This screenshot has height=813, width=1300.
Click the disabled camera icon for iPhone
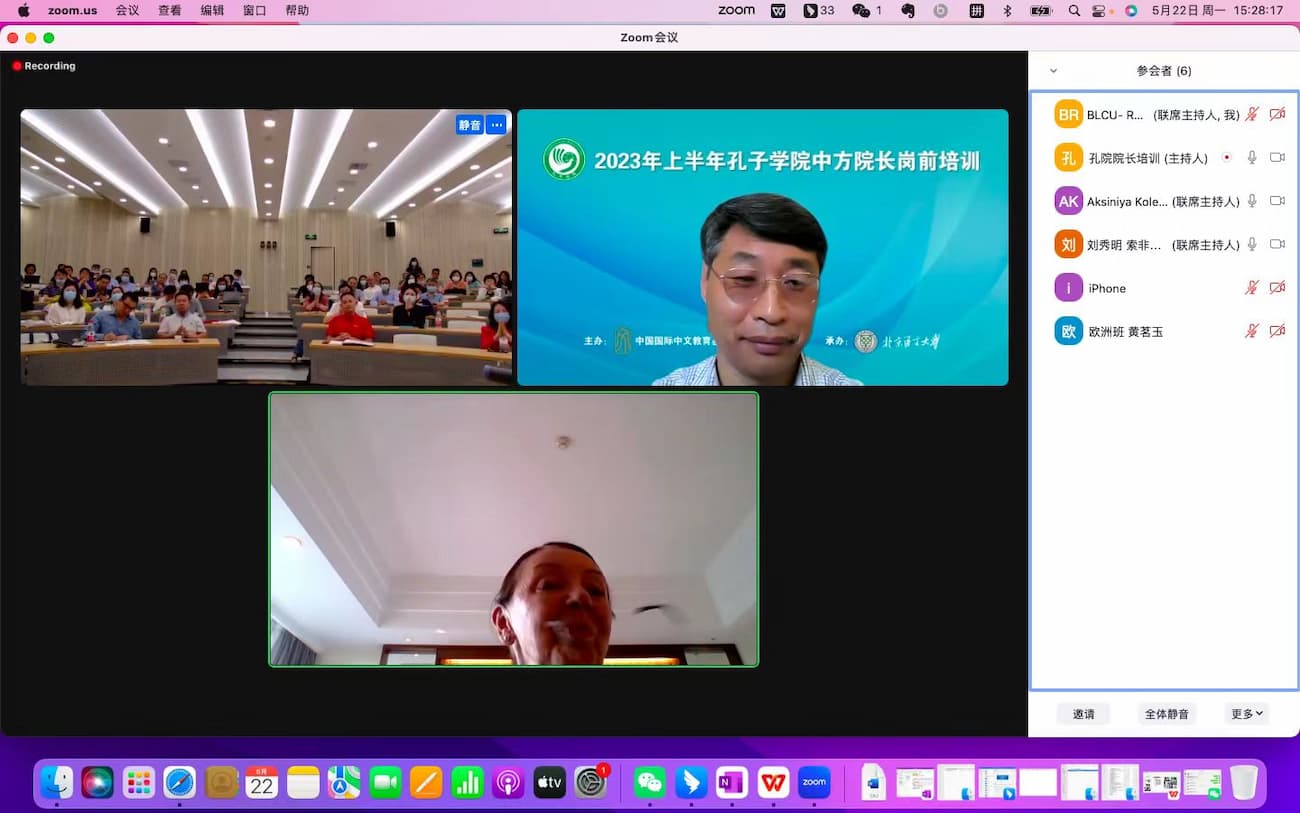pyautogui.click(x=1277, y=288)
